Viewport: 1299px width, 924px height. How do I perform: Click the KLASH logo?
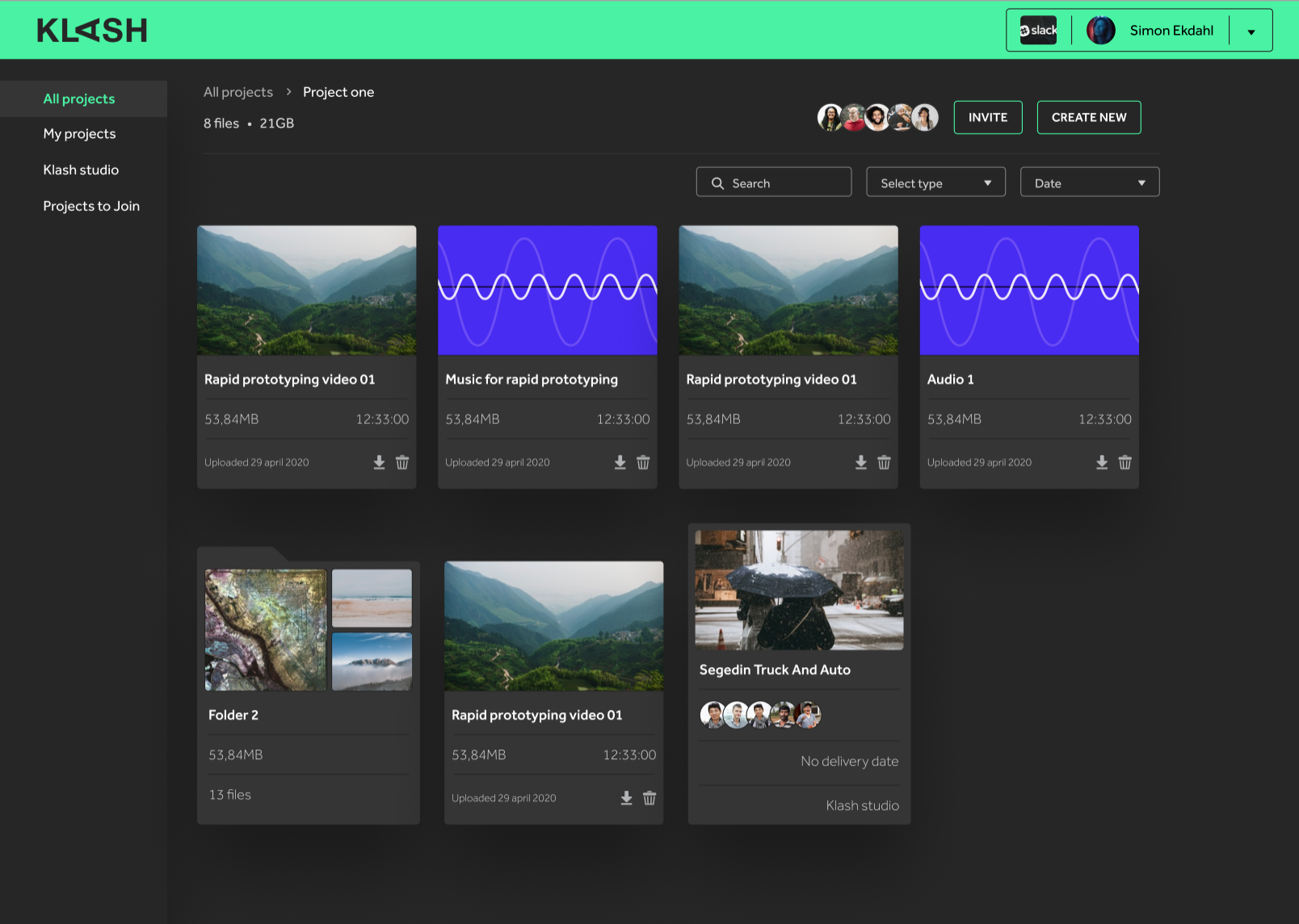(x=92, y=31)
